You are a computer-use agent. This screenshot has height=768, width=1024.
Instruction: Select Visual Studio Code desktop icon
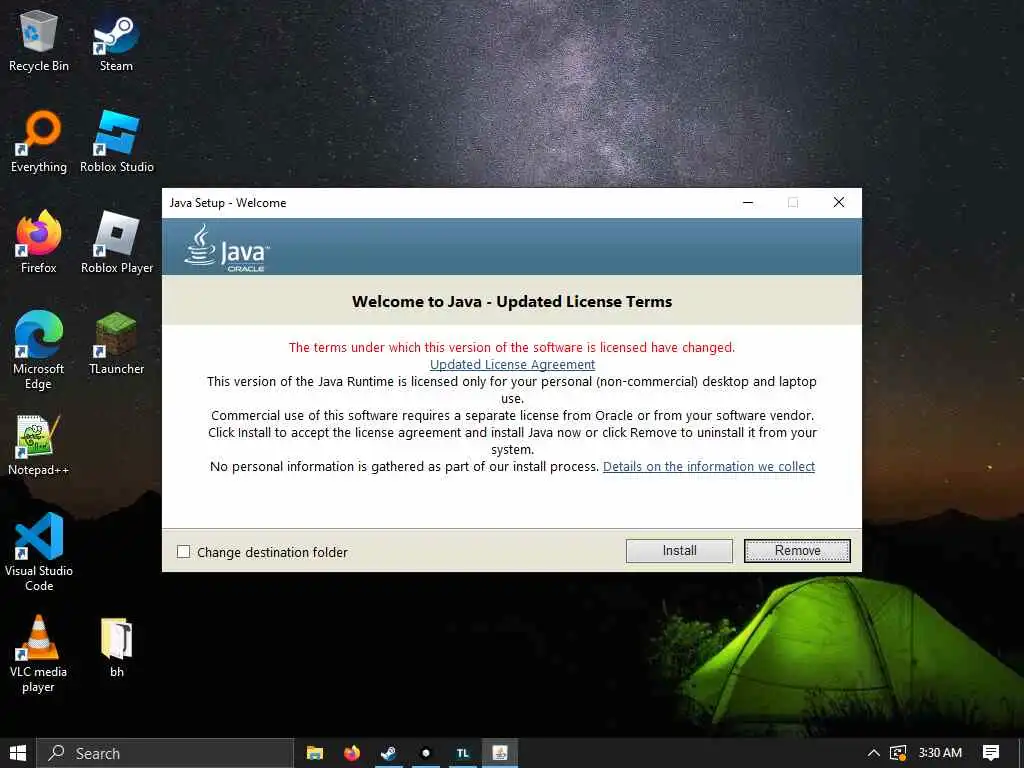(x=39, y=552)
